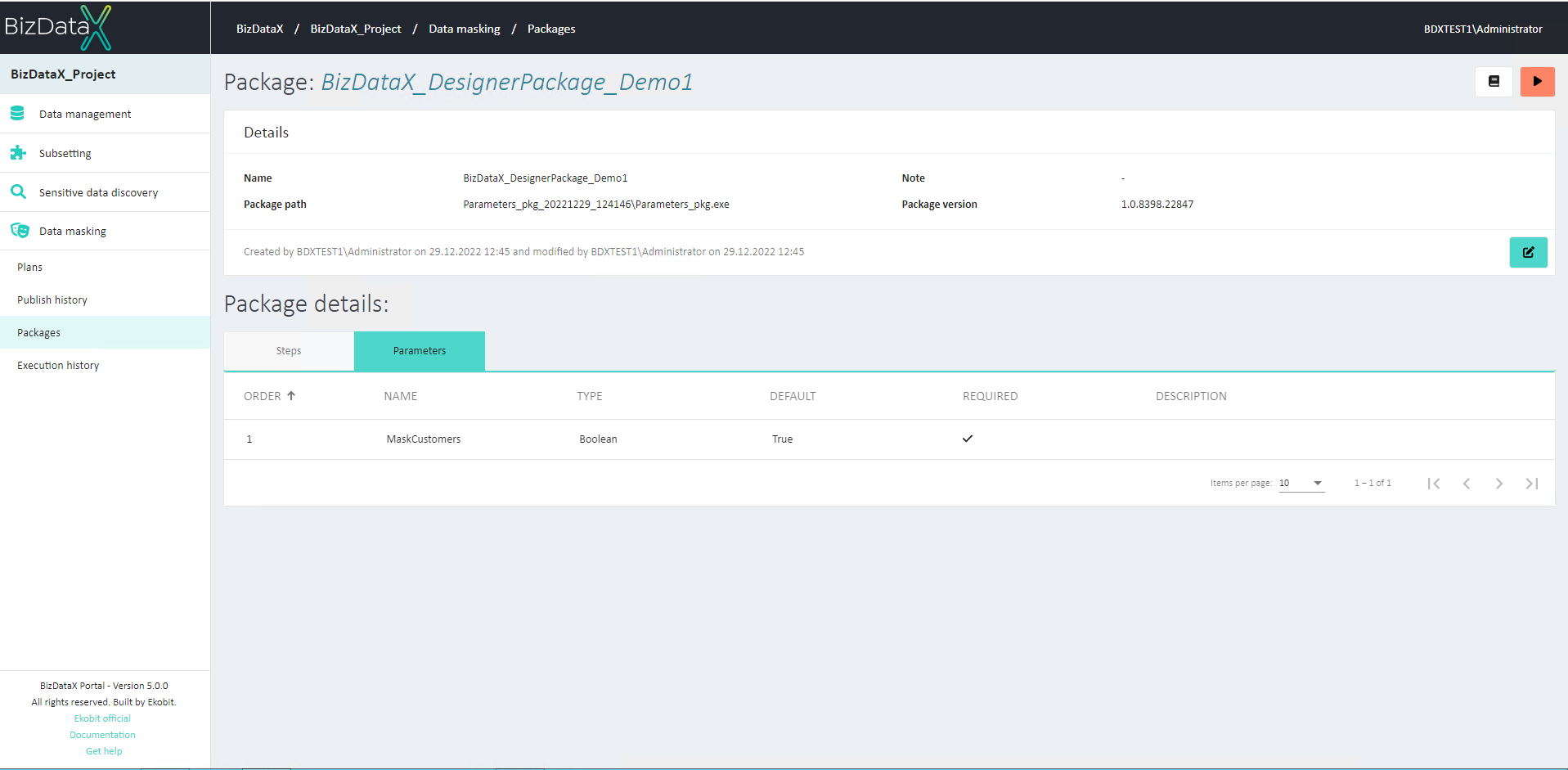
Task: Go to next page of parameters
Action: (1499, 484)
